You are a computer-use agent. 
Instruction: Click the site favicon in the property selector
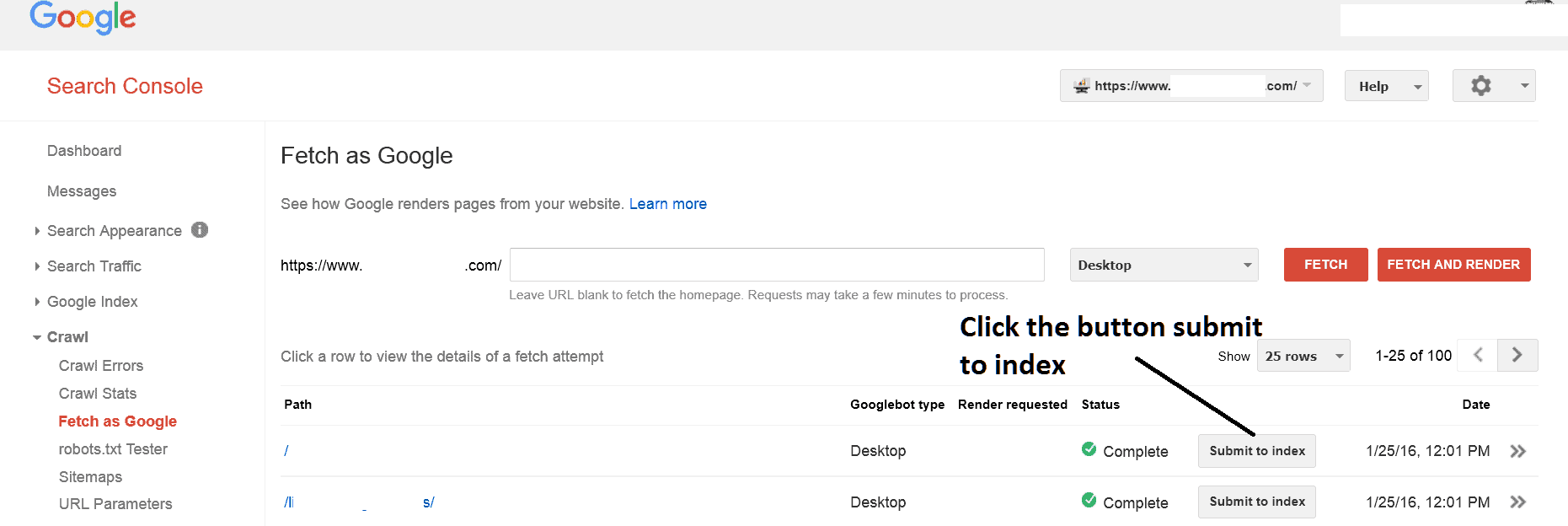[x=1082, y=86]
